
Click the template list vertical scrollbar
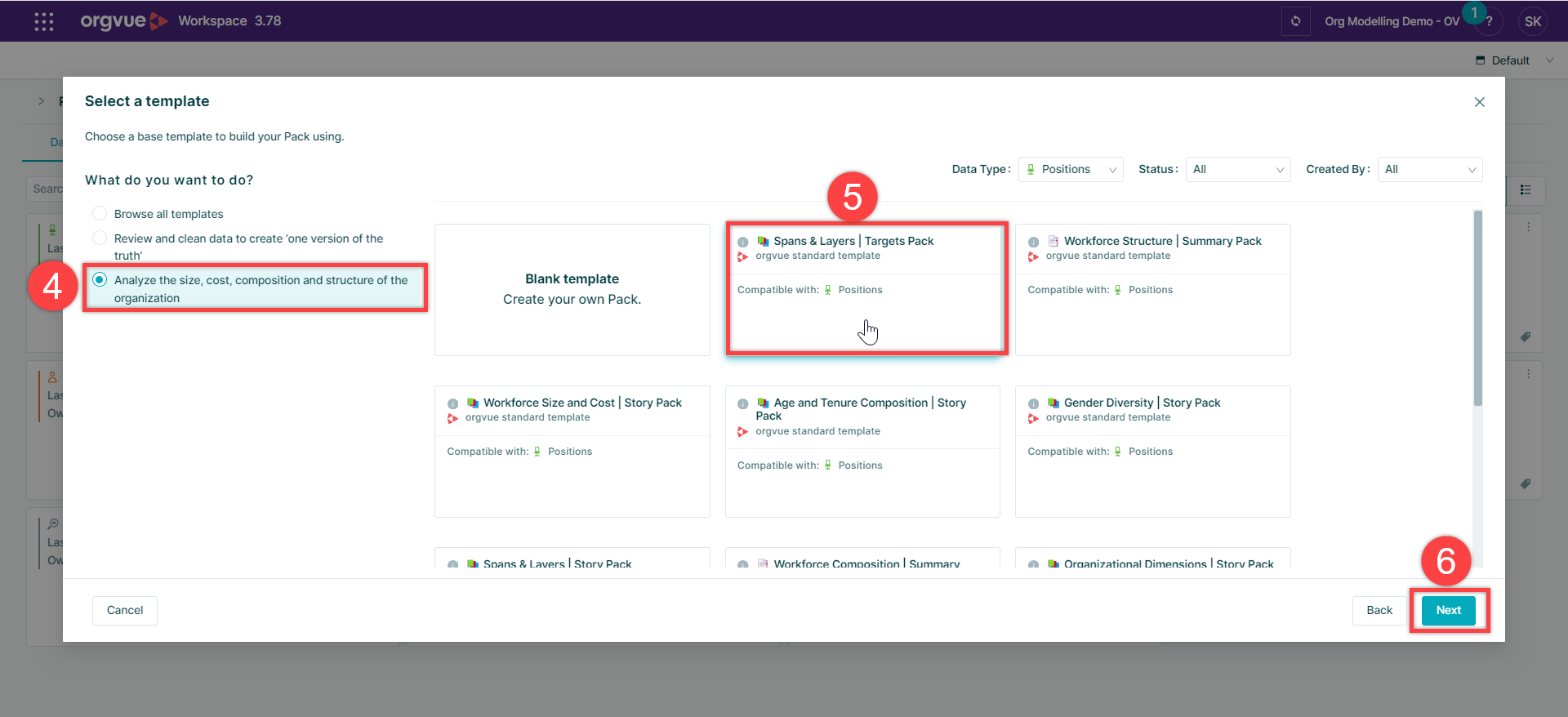tap(1477, 309)
